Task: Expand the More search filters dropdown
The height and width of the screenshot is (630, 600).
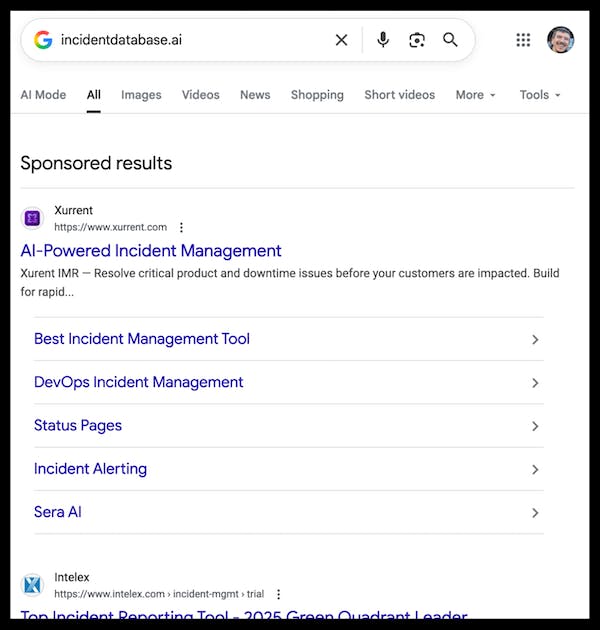Action: 476,95
